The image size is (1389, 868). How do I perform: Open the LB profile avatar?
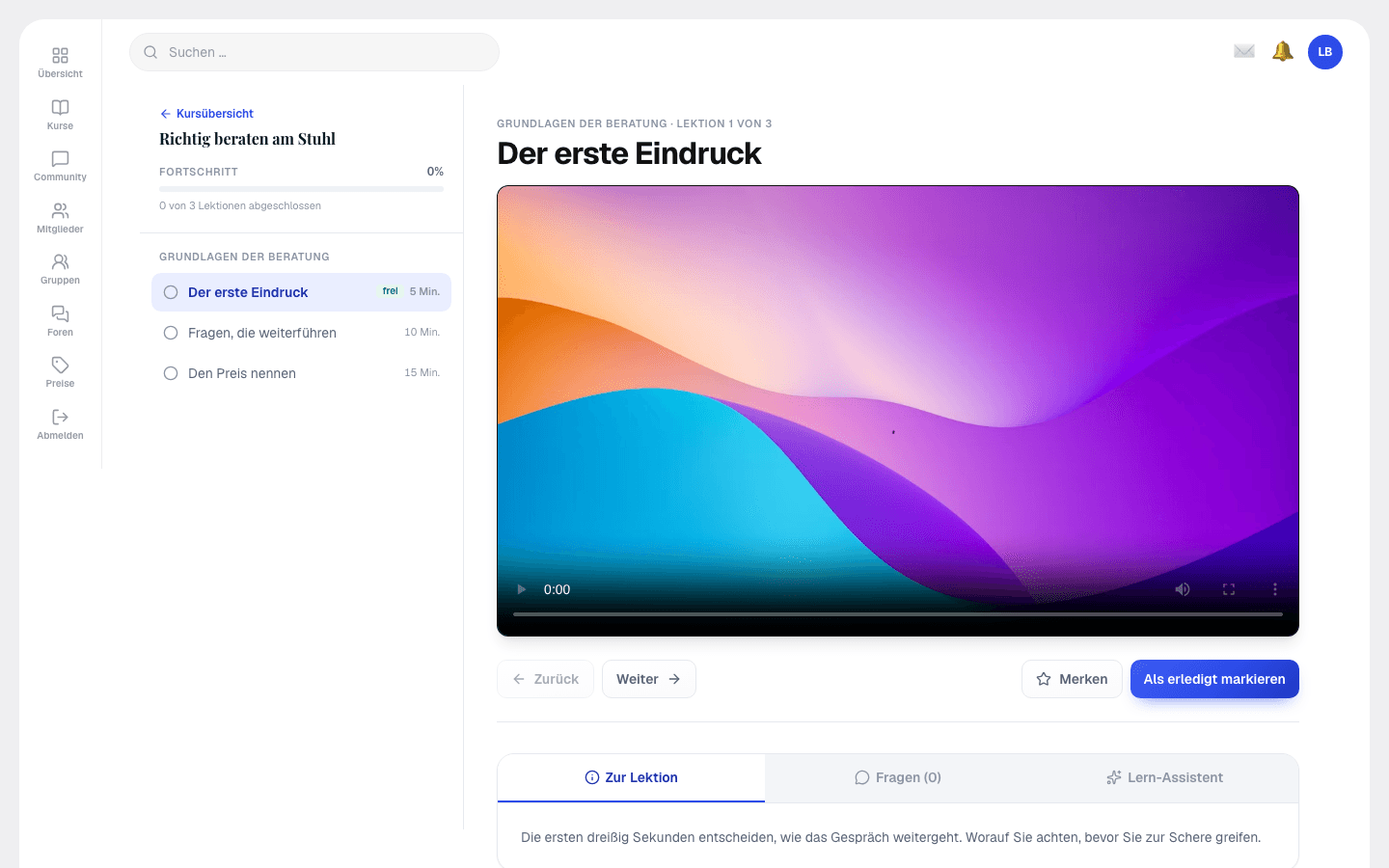(x=1325, y=52)
